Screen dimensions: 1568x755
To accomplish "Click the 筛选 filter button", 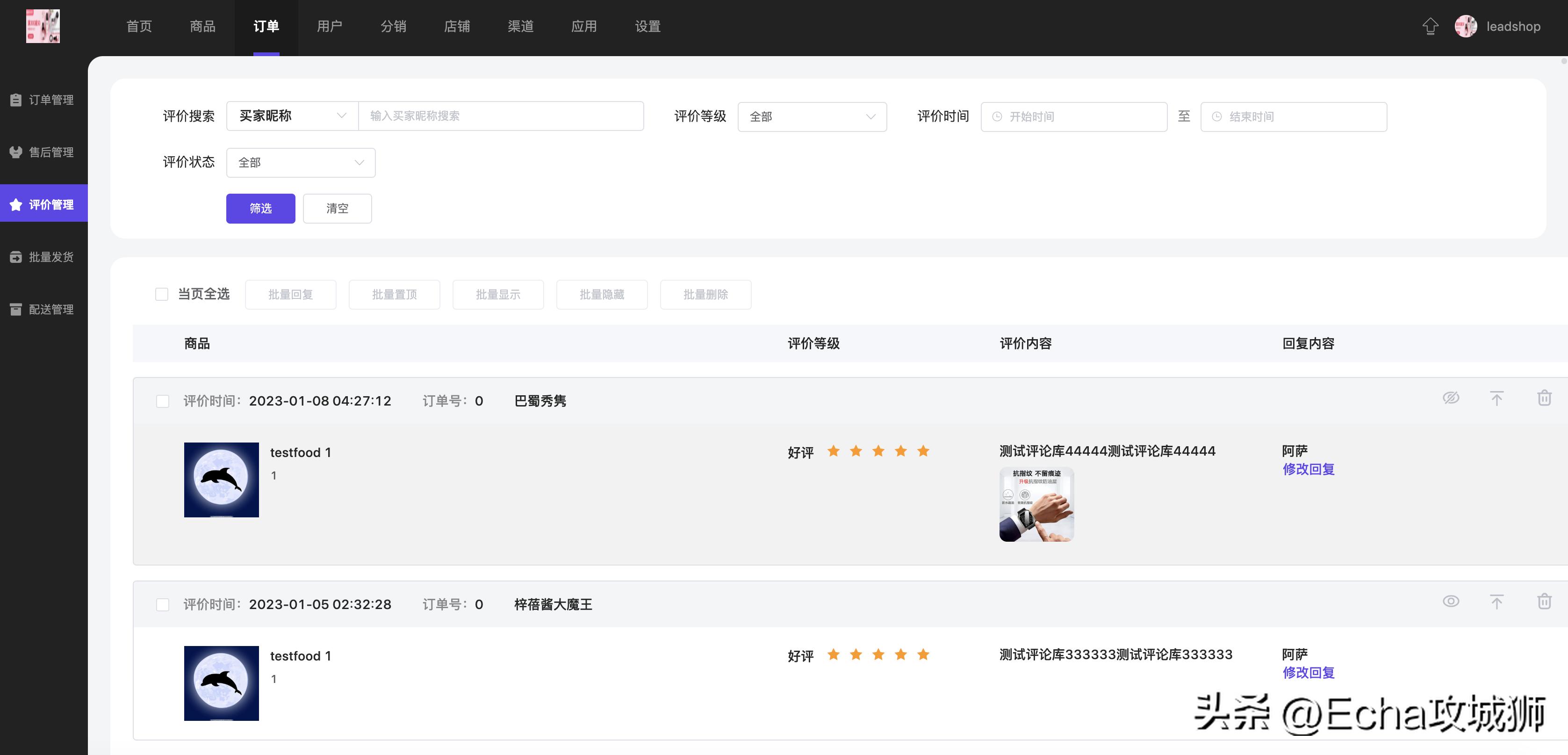I will [260, 208].
